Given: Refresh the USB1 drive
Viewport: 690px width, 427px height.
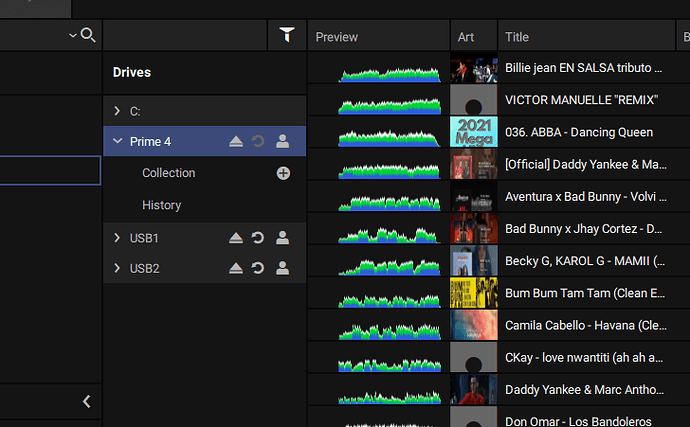Looking at the screenshot, I should (x=258, y=238).
